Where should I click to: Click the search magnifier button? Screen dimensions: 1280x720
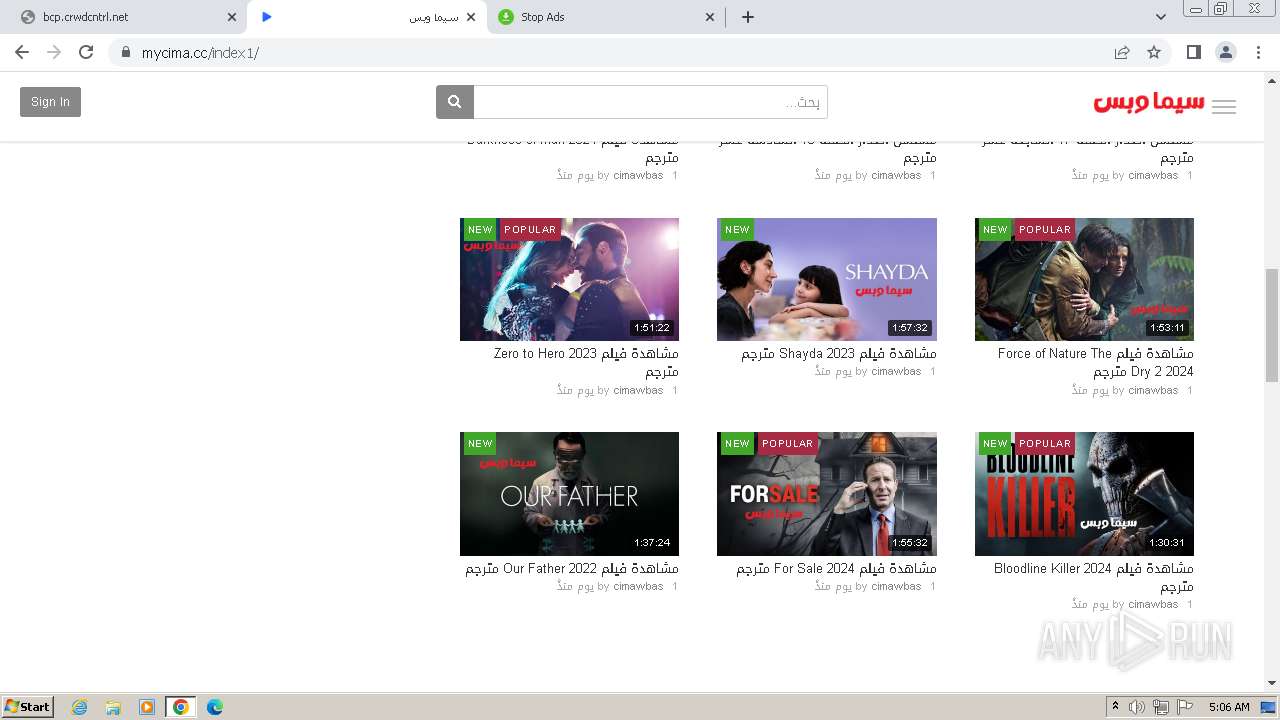point(454,102)
